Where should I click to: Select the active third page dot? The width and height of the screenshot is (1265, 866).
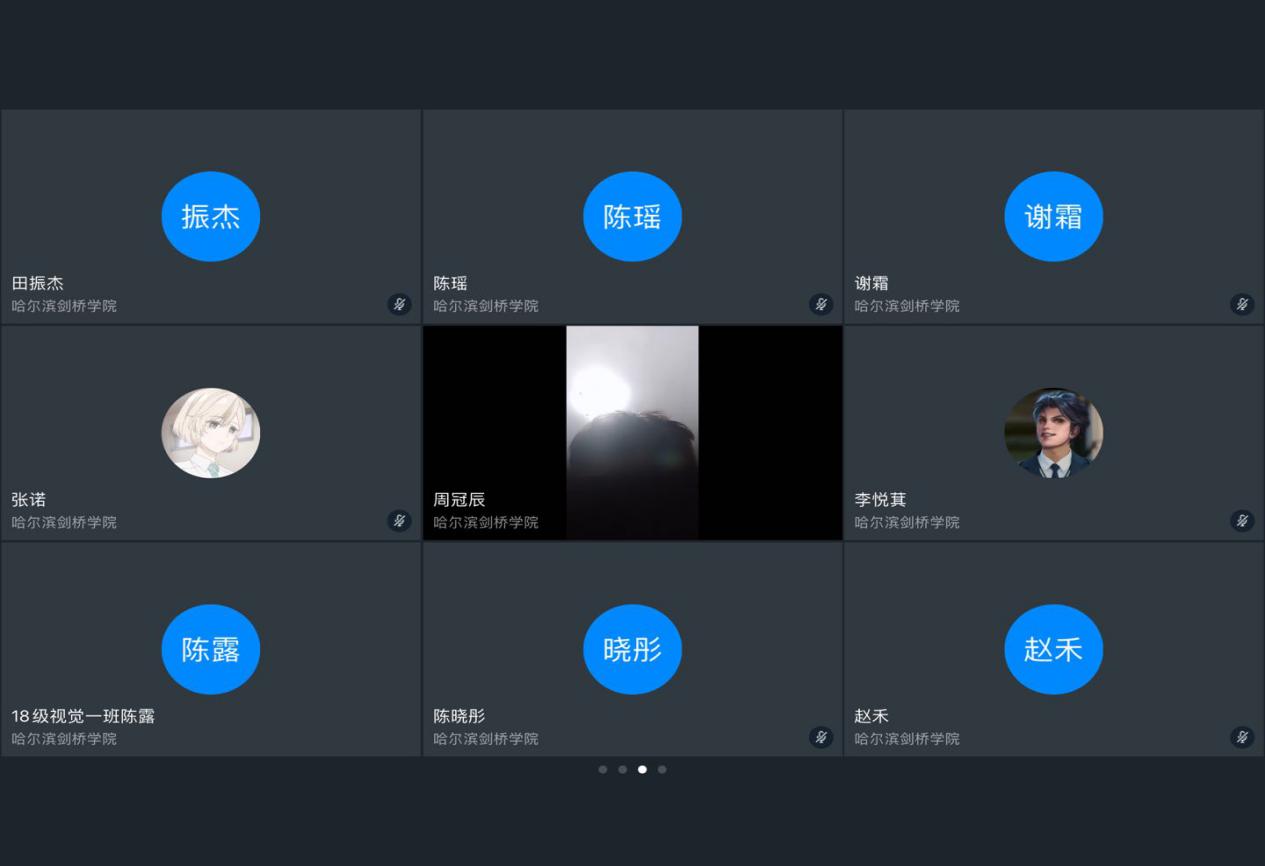tap(642, 769)
